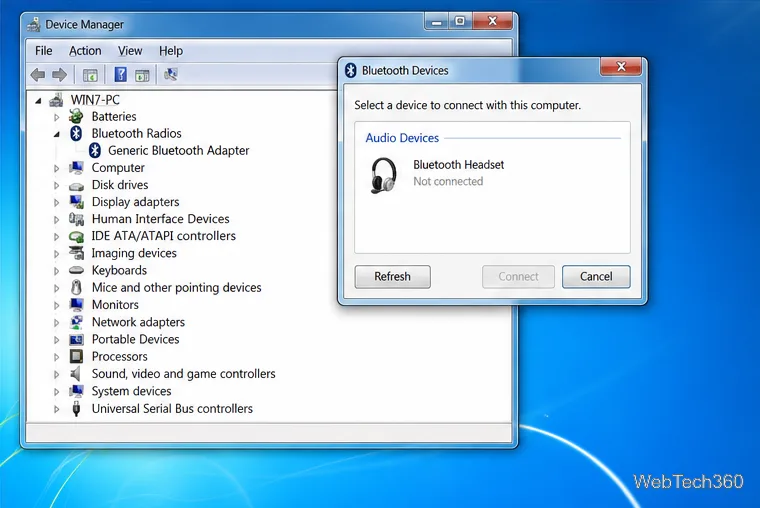Click the Keyboards category icon
Image resolution: width=760 pixels, height=508 pixels.
[76, 270]
